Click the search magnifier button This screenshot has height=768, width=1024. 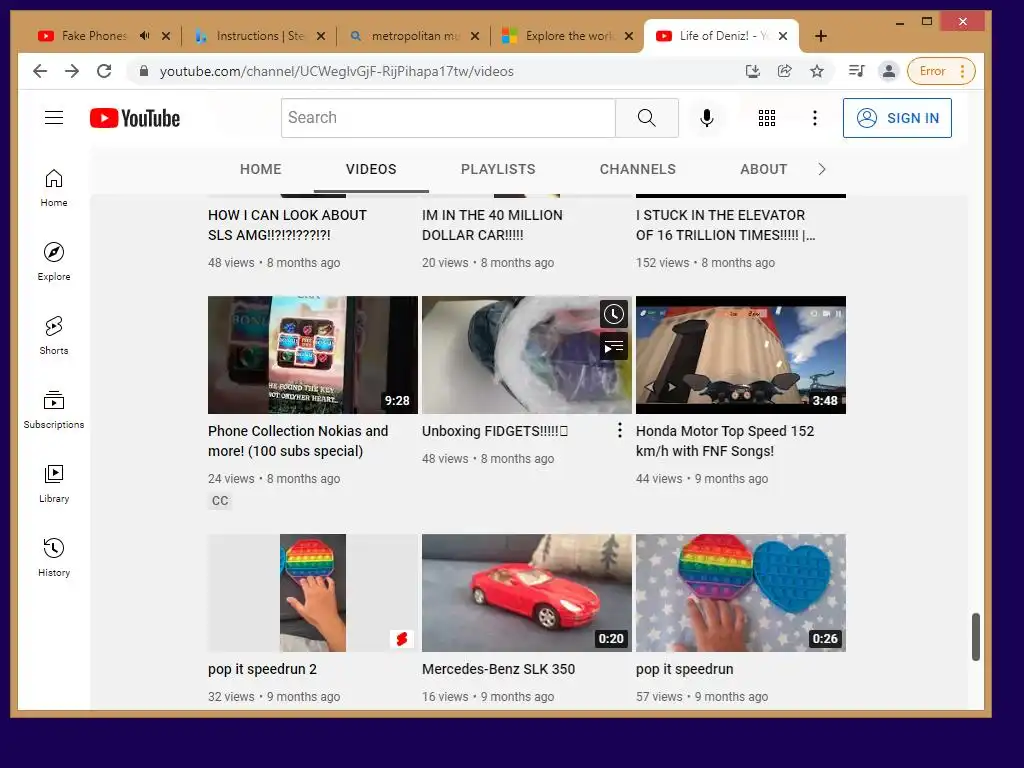tap(647, 118)
